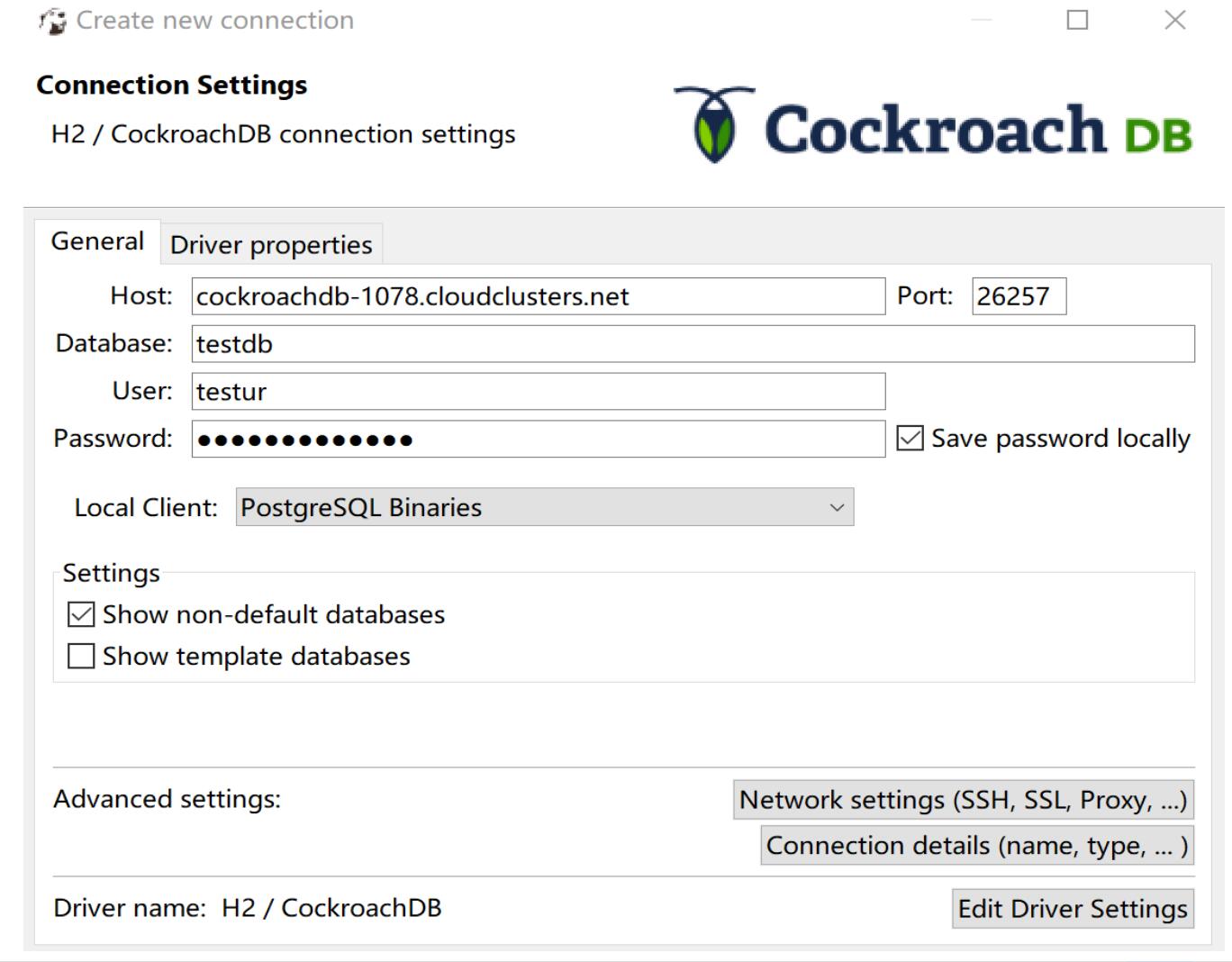This screenshot has width=1232, height=962.
Task: Close the Create new connection dialog
Action: pos(1174,19)
